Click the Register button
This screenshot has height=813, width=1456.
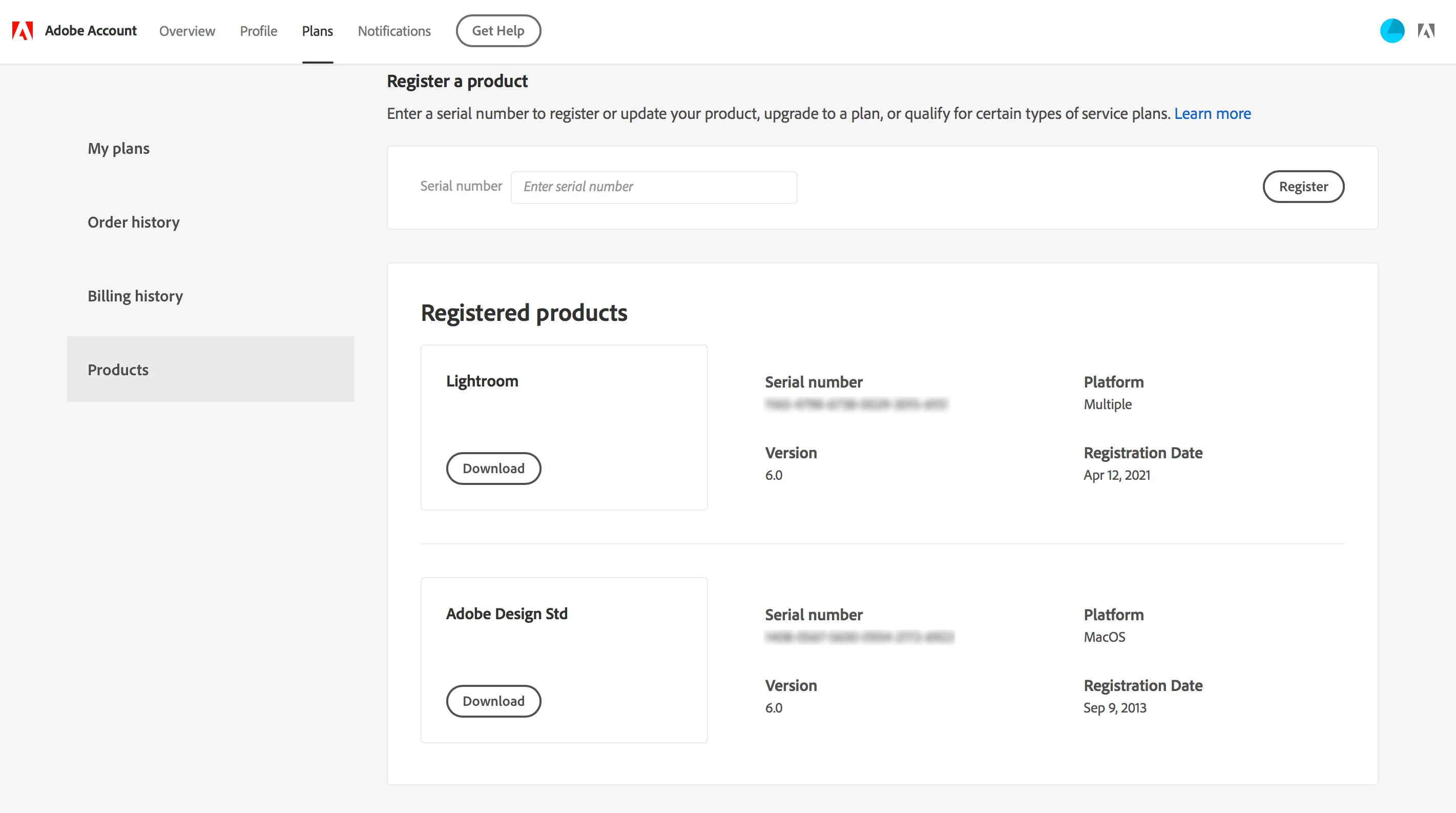tap(1303, 187)
